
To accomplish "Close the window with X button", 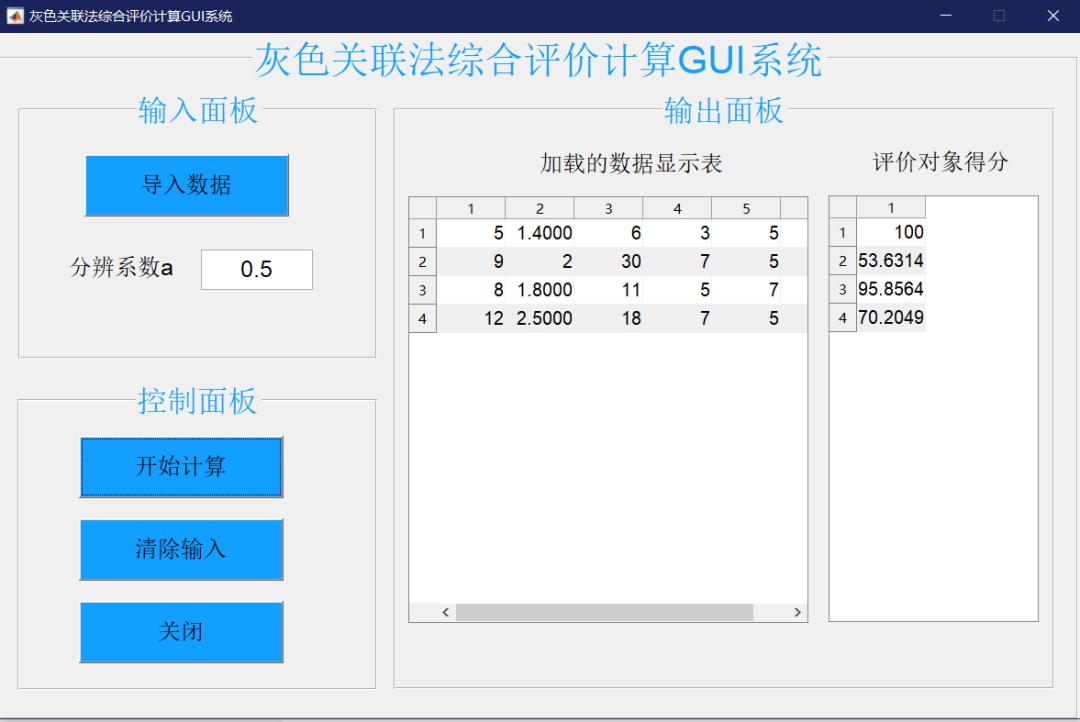I will pos(1053,16).
